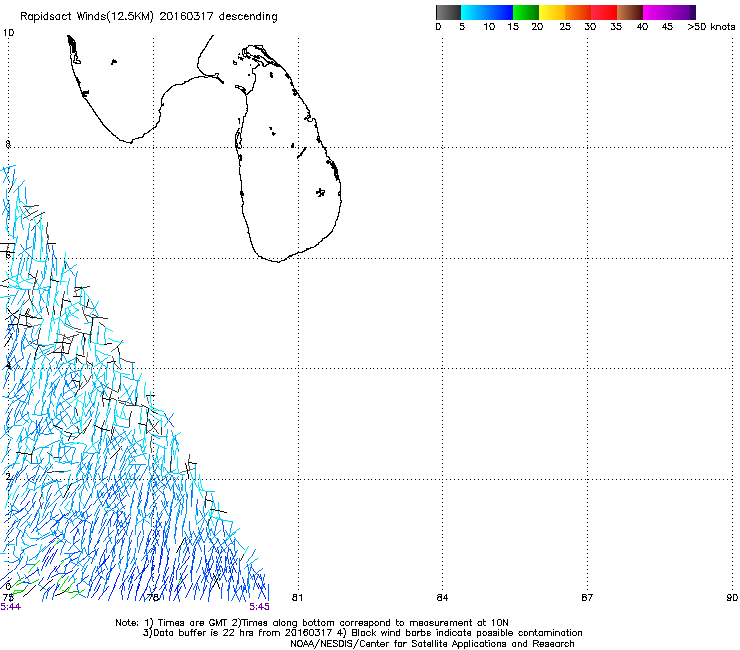Click the yellow 20-25 knots color band

point(552,12)
